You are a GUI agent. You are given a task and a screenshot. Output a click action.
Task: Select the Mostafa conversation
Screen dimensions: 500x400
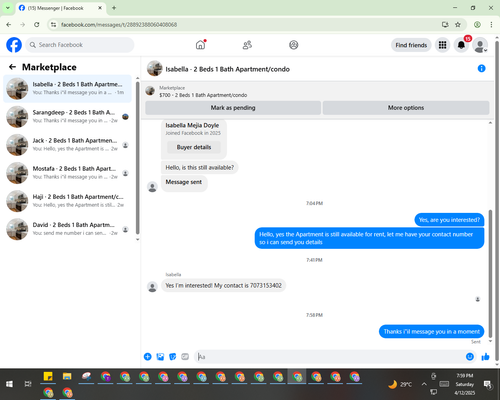67,173
